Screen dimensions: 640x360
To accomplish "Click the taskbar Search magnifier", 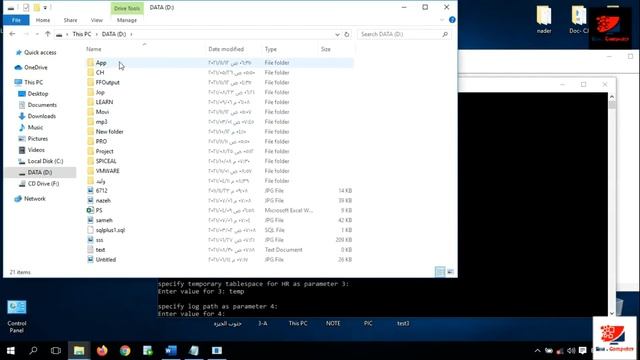I will tap(33, 351).
